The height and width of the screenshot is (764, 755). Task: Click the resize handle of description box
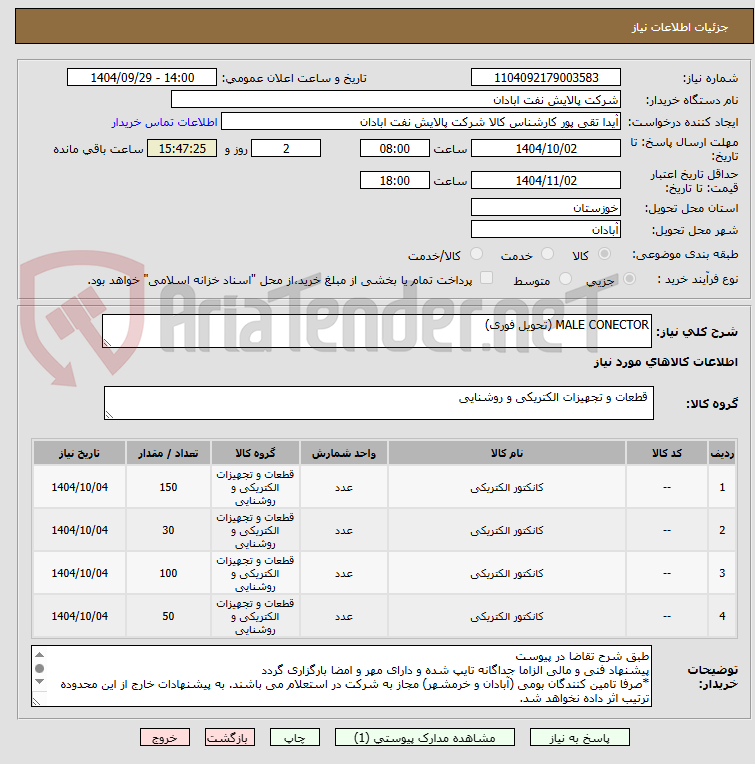point(107,343)
